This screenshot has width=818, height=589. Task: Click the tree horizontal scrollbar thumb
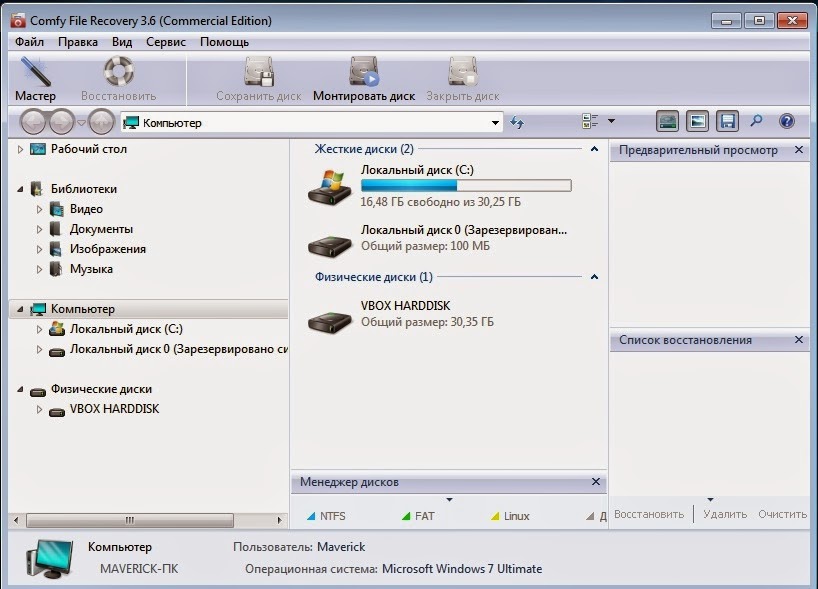(x=130, y=520)
